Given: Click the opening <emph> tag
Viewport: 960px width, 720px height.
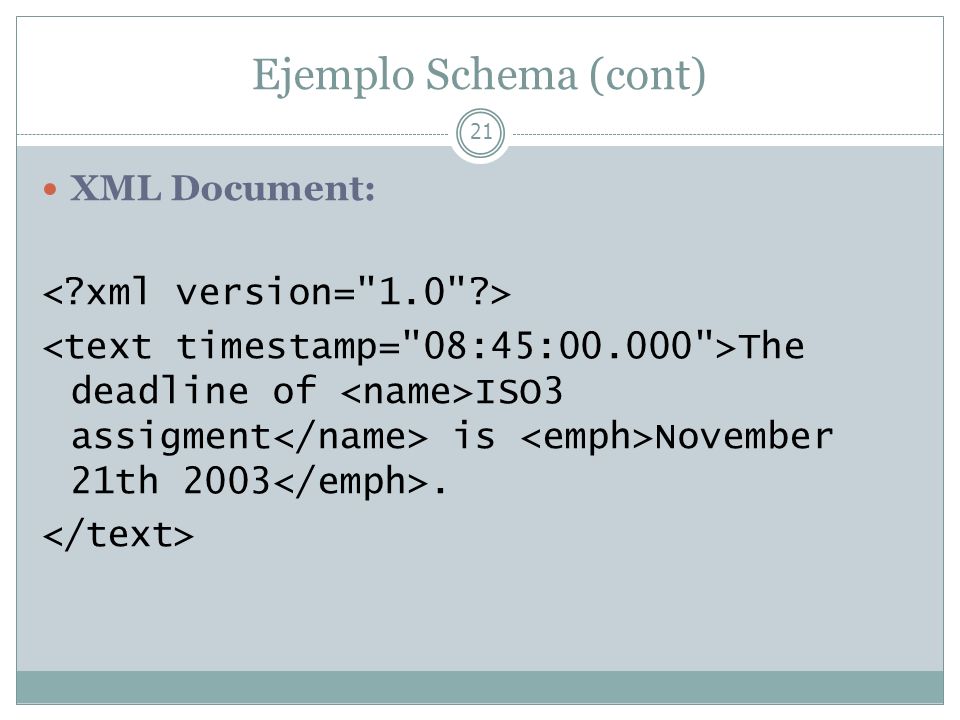Looking at the screenshot, I should click(587, 438).
